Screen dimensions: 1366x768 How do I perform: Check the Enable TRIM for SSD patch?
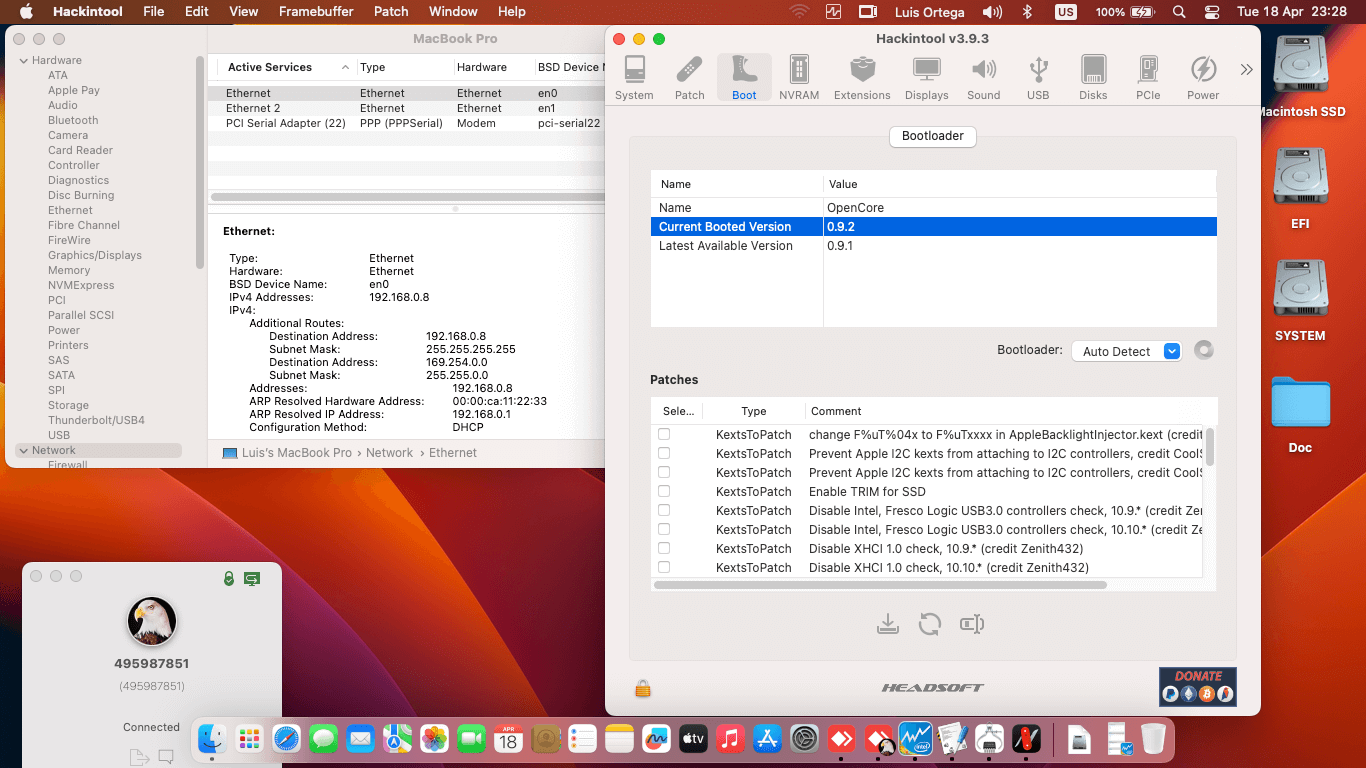click(x=664, y=491)
